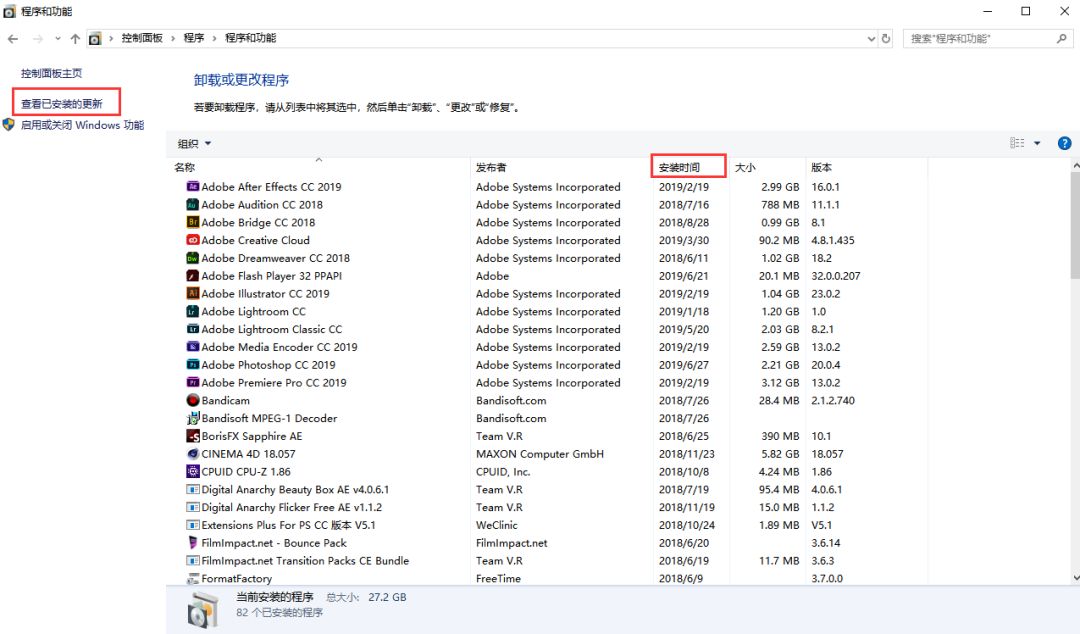1080x634 pixels.
Task: Click the 程序 breadcrumb item
Action: point(194,38)
